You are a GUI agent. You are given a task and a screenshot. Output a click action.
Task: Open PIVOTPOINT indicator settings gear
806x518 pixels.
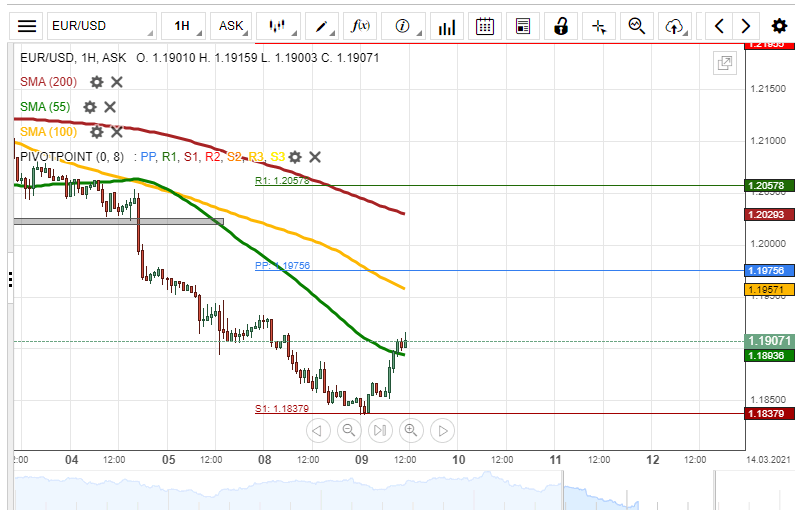pos(295,157)
